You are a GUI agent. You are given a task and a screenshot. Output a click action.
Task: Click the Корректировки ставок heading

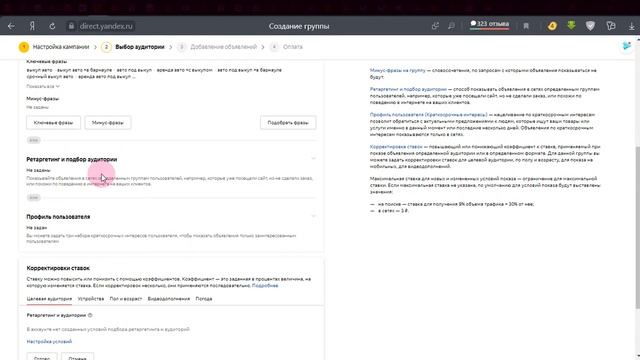pyautogui.click(x=58, y=268)
